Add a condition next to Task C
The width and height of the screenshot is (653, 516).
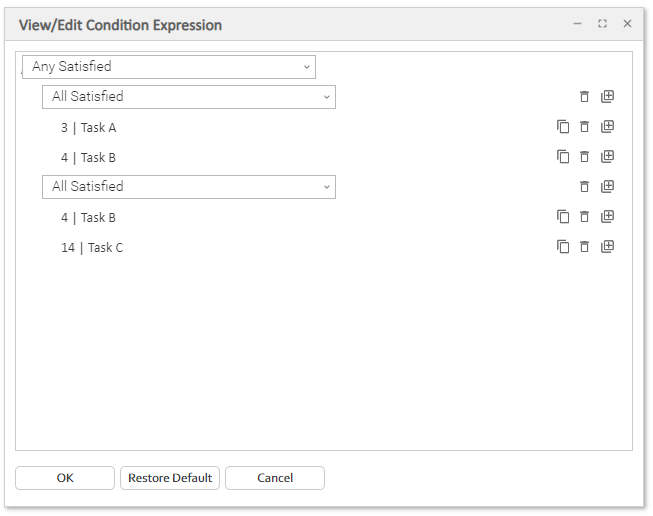pos(607,247)
